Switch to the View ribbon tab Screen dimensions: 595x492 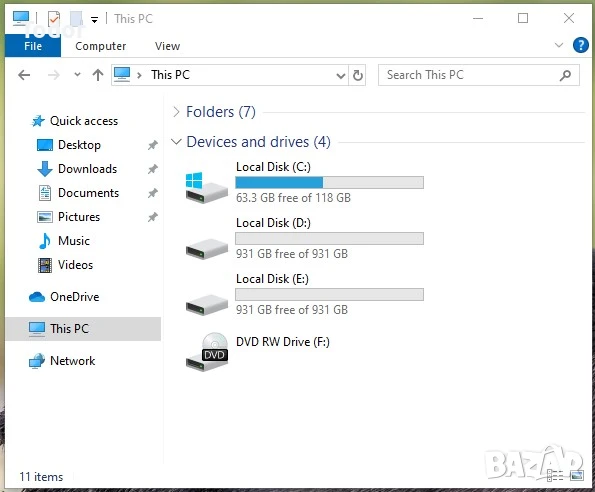tap(167, 46)
